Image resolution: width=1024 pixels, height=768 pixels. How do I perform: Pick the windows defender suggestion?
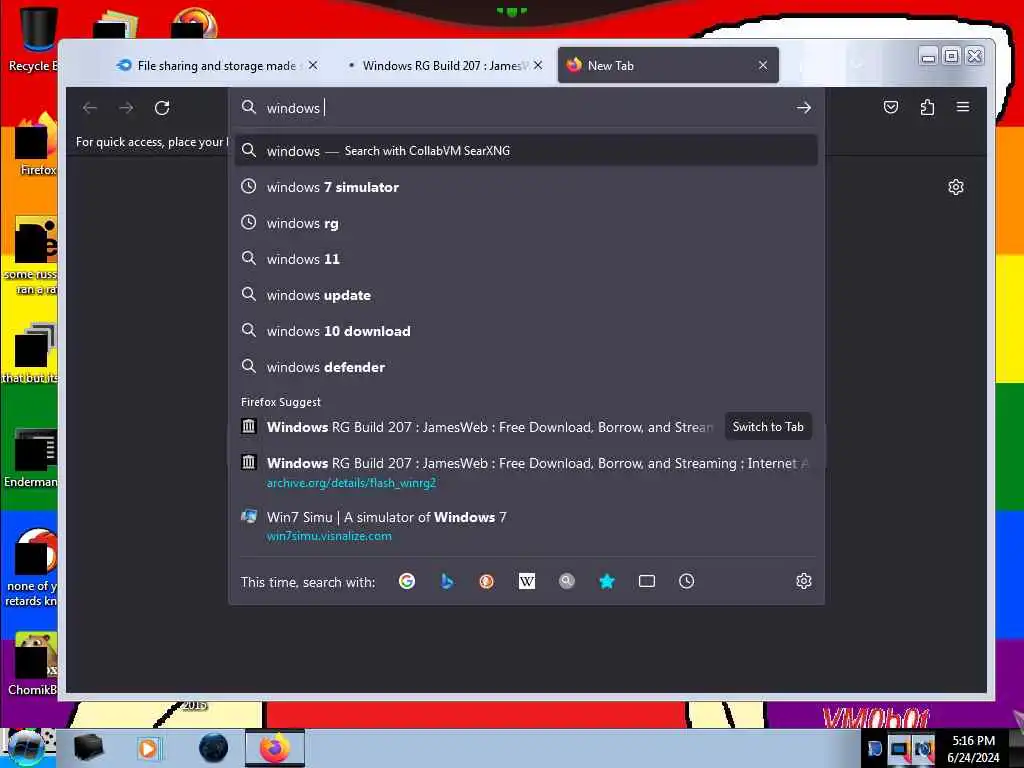[526, 367]
